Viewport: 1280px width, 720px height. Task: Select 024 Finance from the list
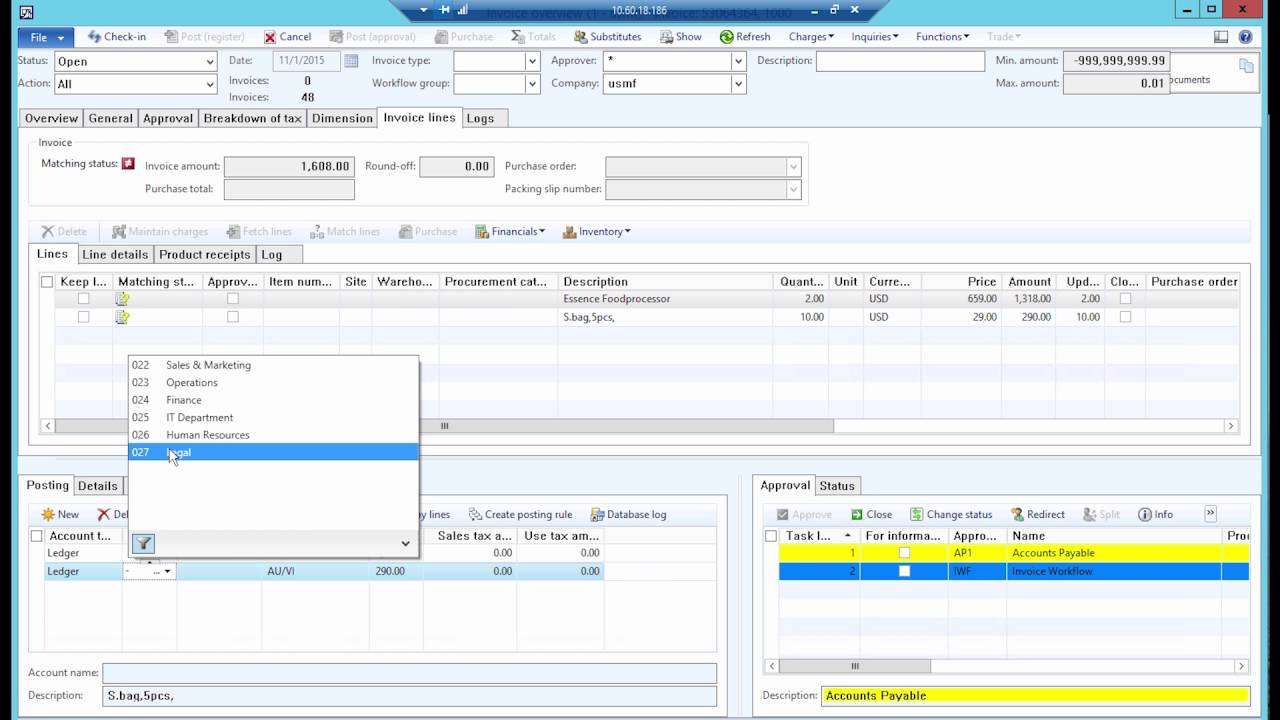coord(273,400)
